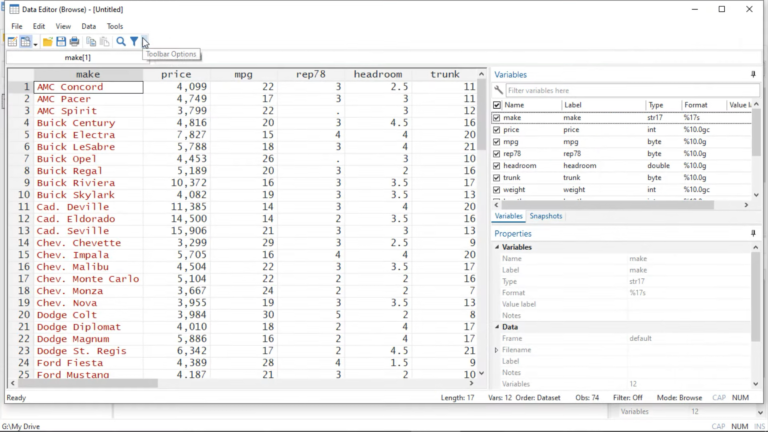Select the price column header
Viewport: 768px width, 432px height.
176,74
